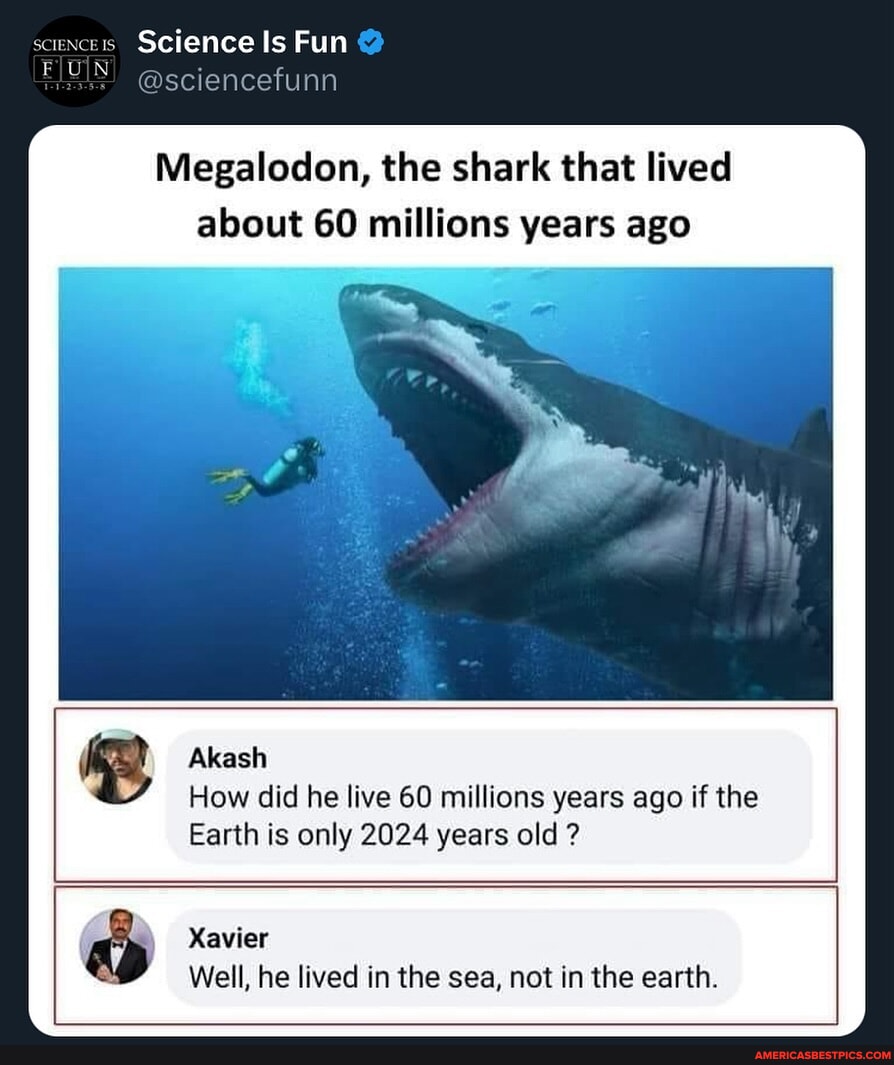
Task: Click the Science Is Fun profile avatar
Action: (75, 61)
